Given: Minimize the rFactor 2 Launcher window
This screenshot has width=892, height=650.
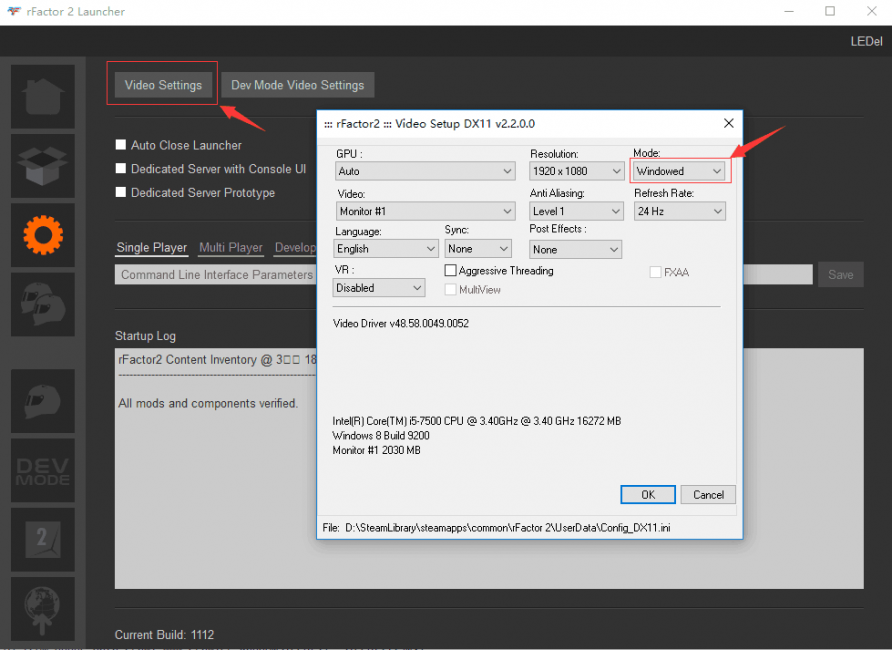Looking at the screenshot, I should coord(789,11).
